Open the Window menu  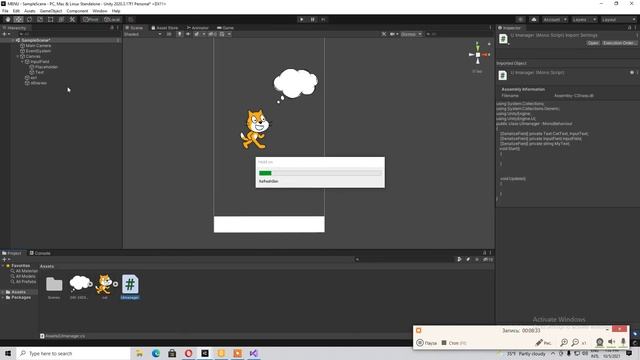[x=100, y=11]
